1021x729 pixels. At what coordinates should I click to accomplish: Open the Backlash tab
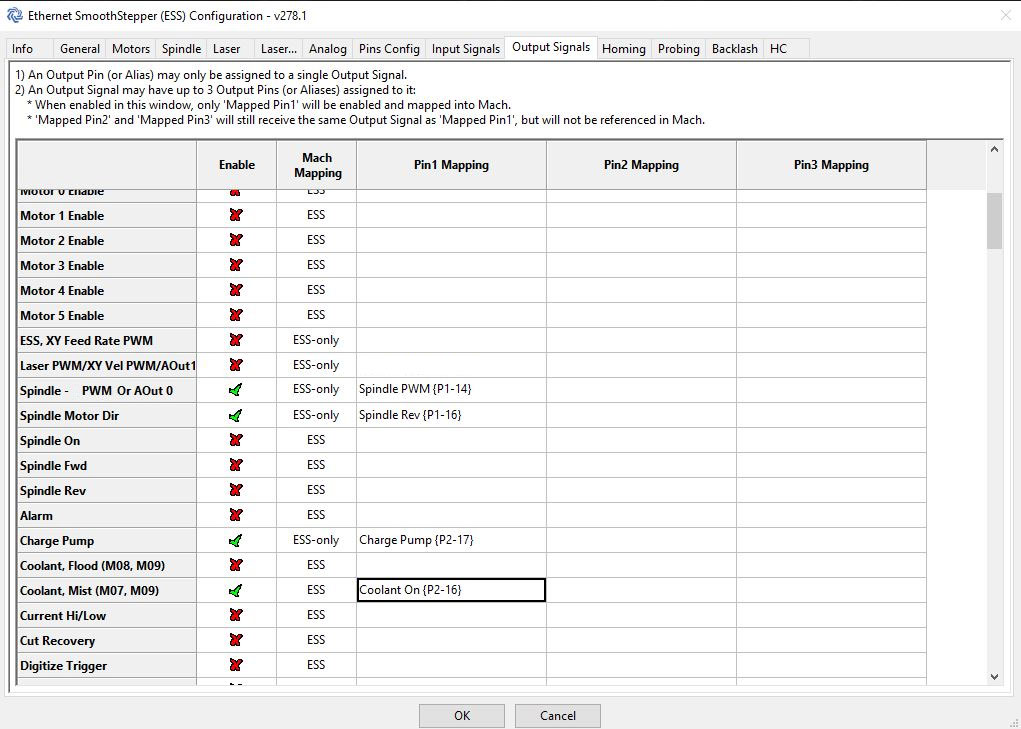pyautogui.click(x=734, y=49)
